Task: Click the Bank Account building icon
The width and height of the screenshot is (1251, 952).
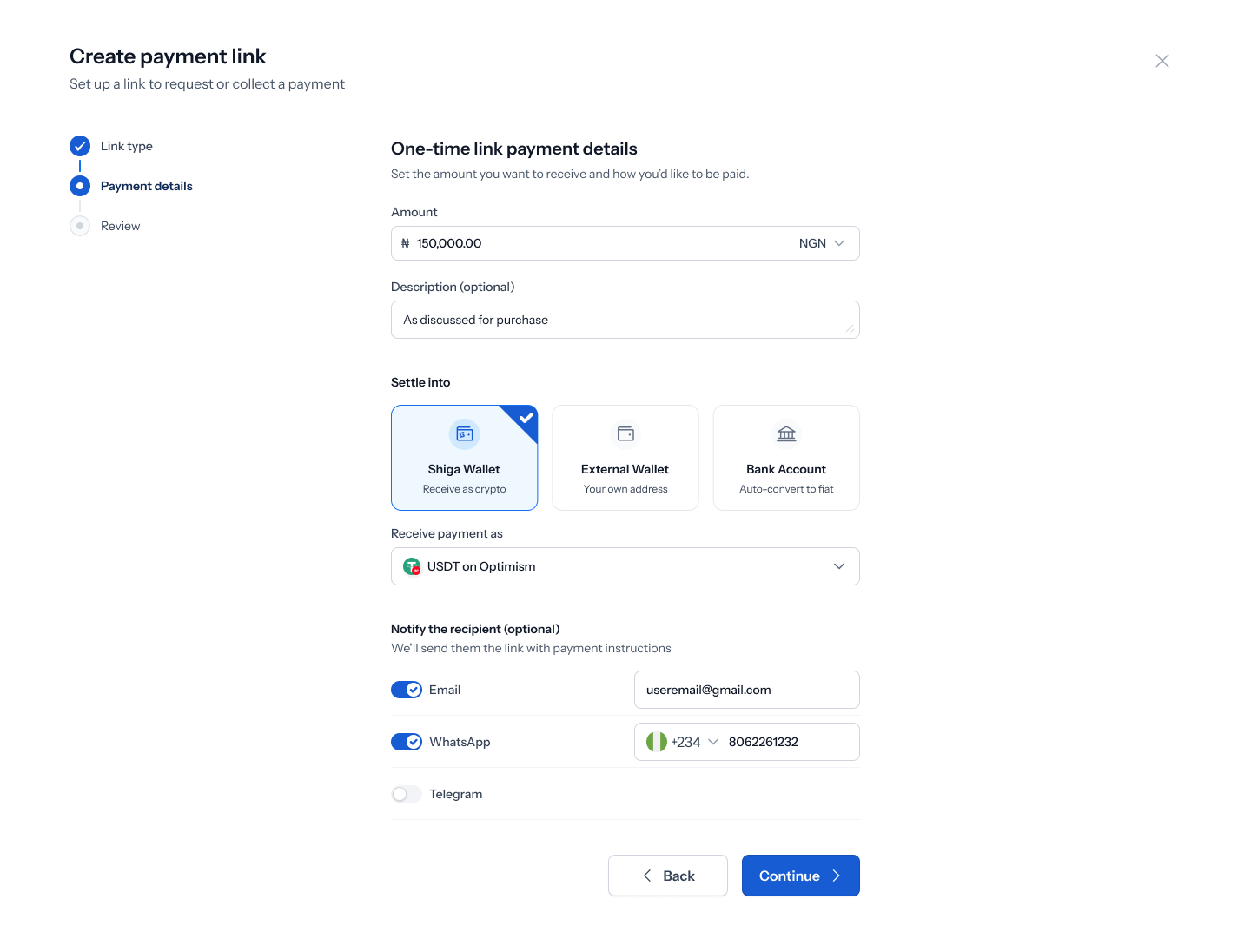Action: (x=786, y=433)
